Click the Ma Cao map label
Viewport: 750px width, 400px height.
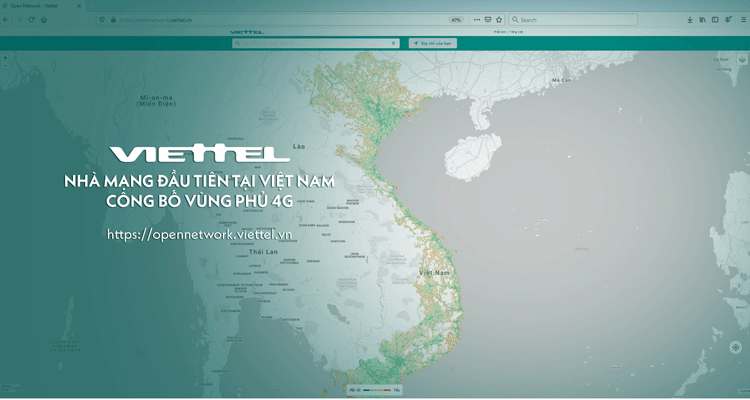562,80
